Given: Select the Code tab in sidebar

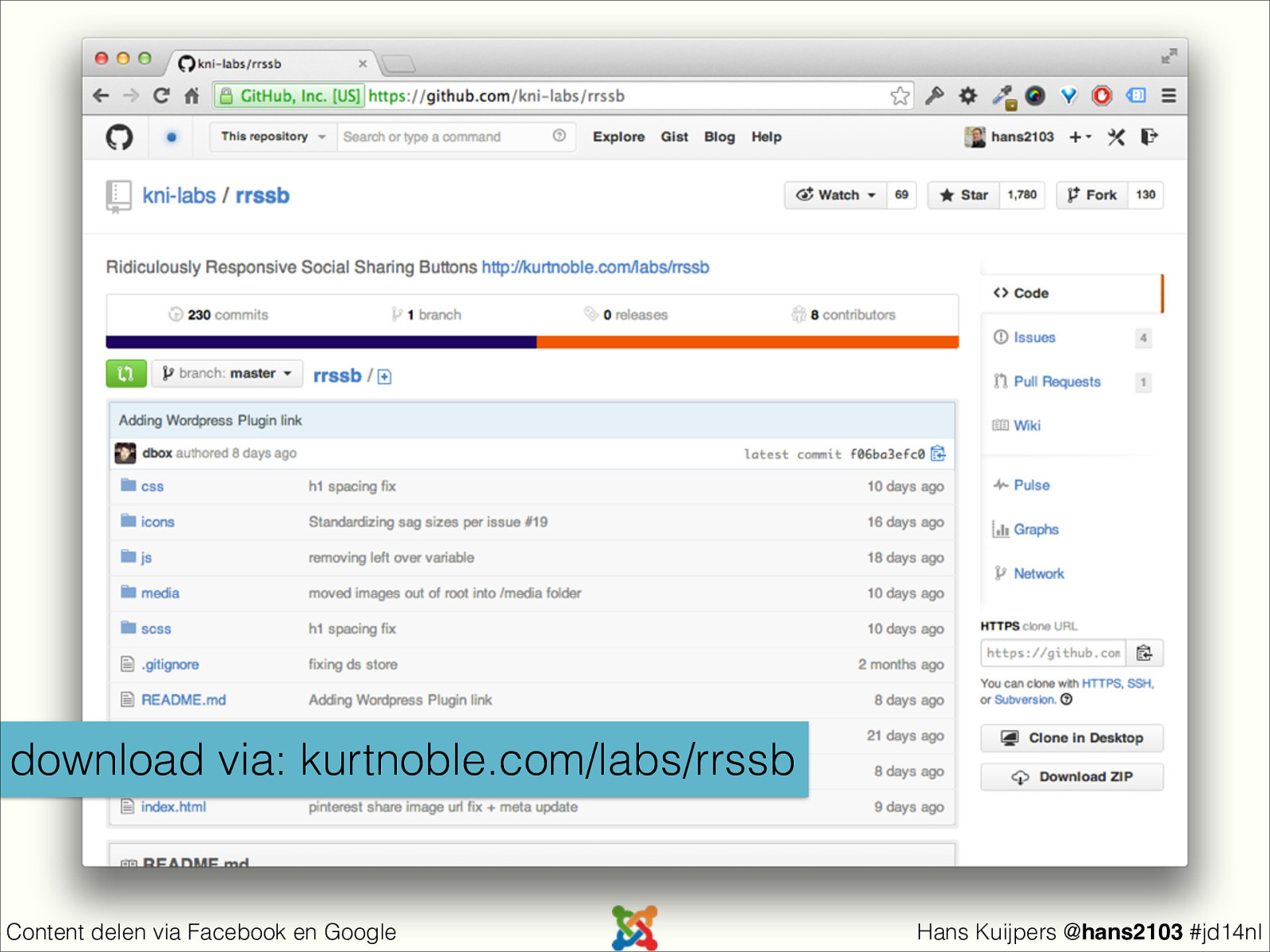Looking at the screenshot, I should pos(1071,294).
